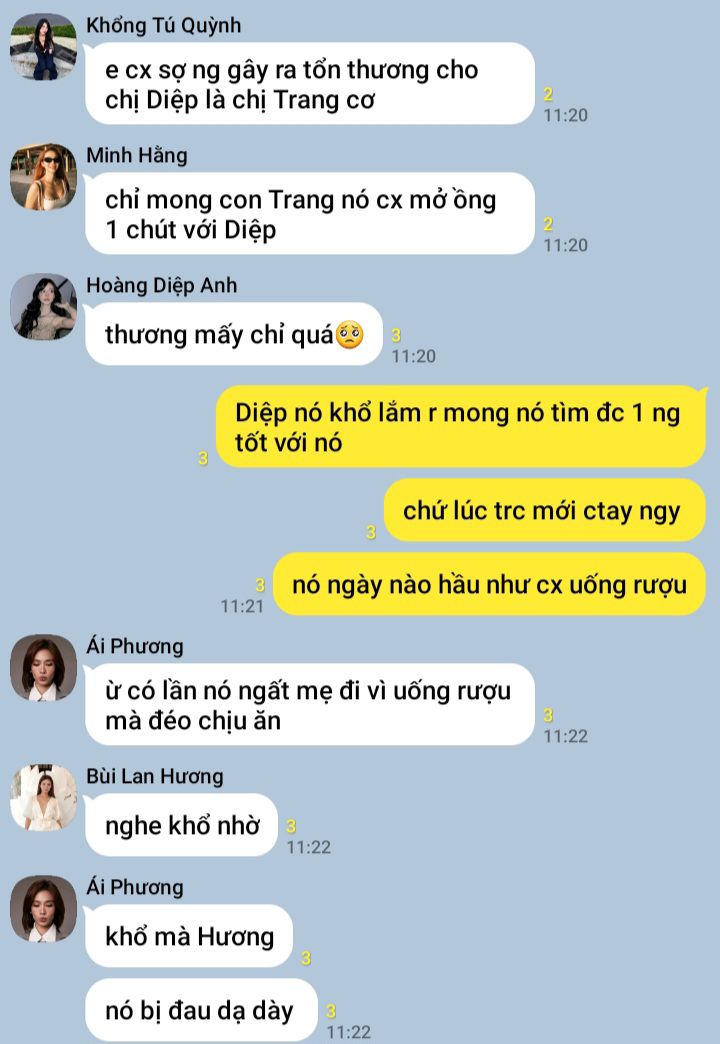Tap message 'chỉ mong con Trang nó cx mở lòng'
720x1044 pixels.
click(x=310, y=214)
